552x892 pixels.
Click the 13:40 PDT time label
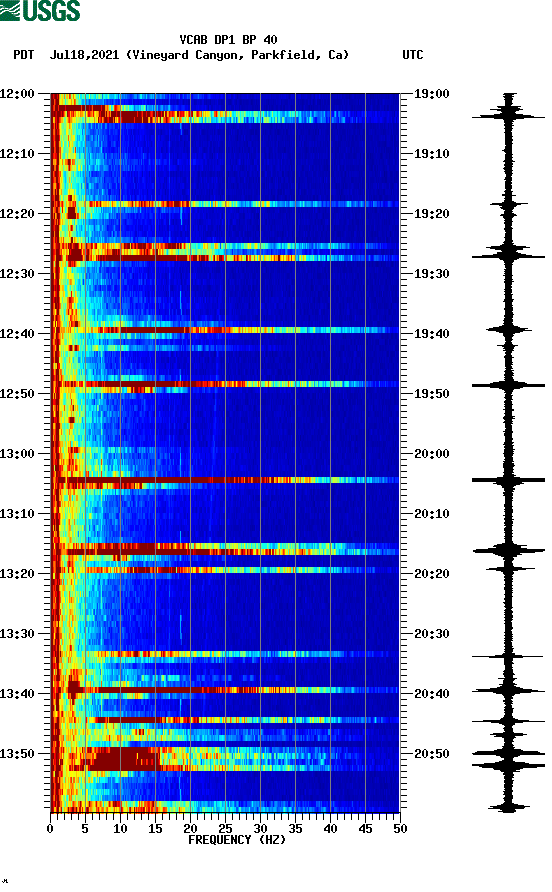coord(17,694)
